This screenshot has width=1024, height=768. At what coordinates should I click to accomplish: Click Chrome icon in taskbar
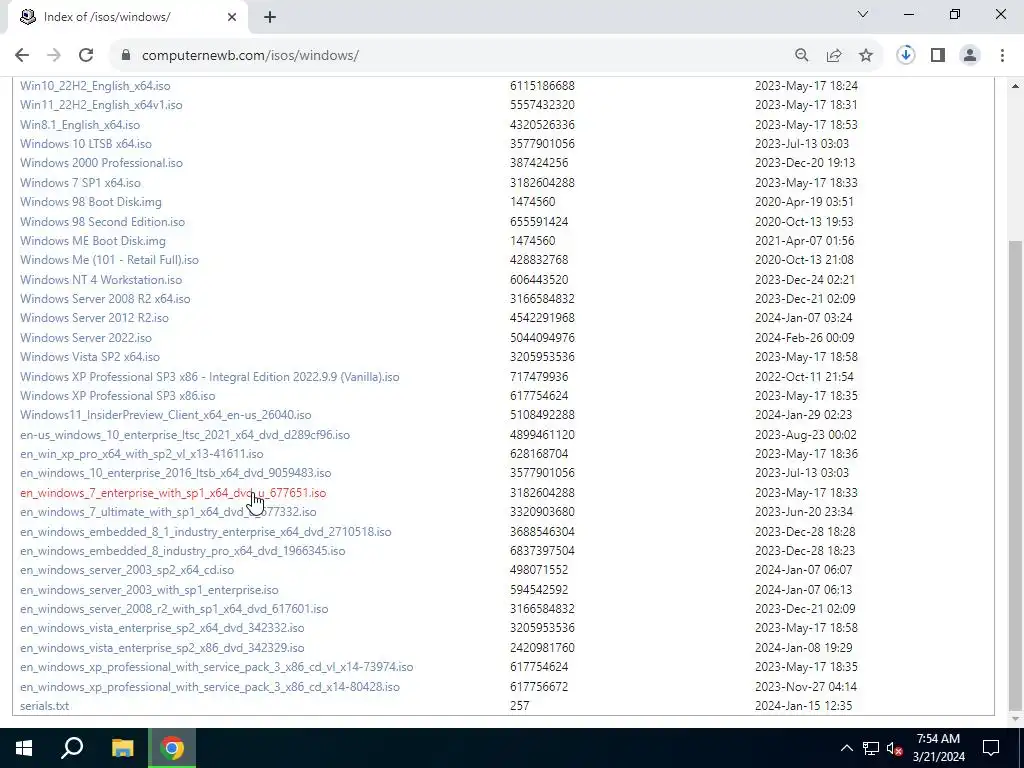172,748
